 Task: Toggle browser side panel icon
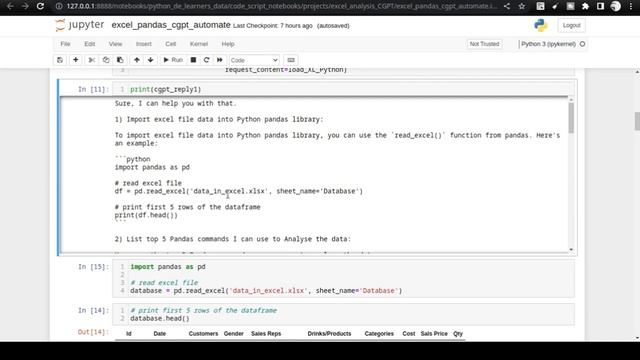tap(600, 6)
